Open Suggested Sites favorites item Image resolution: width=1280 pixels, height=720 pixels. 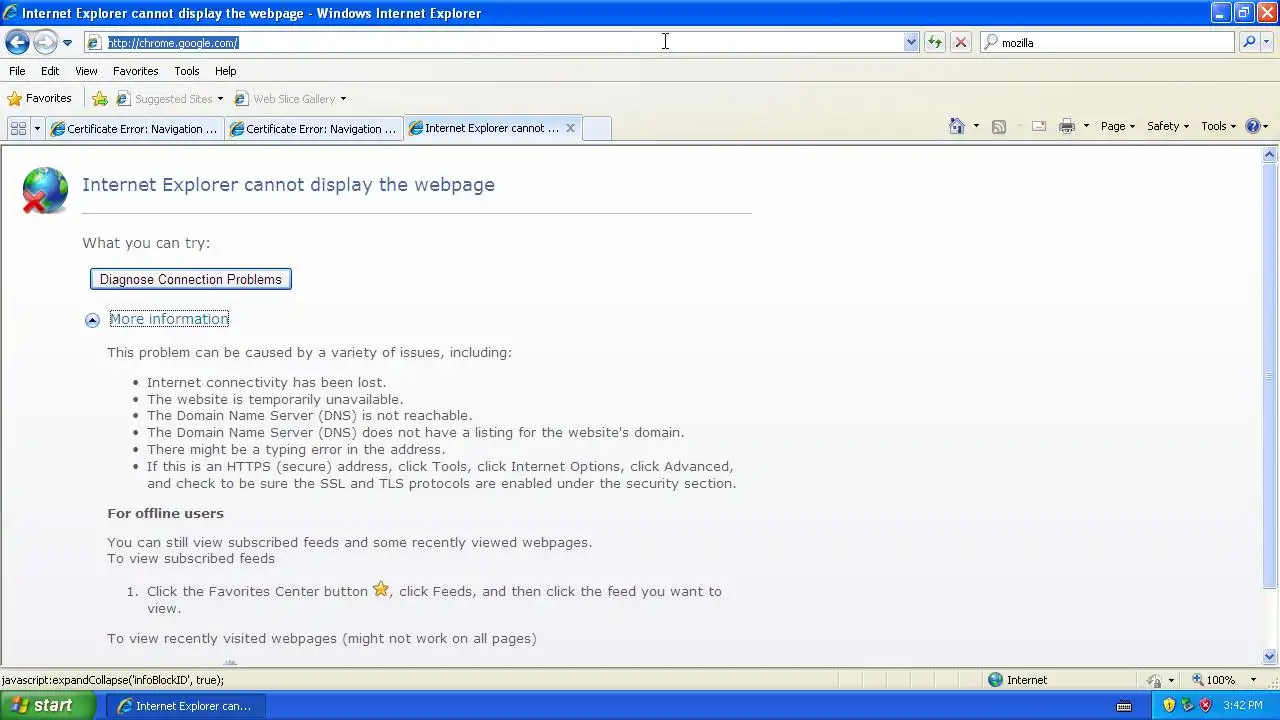pyautogui.click(x=169, y=99)
